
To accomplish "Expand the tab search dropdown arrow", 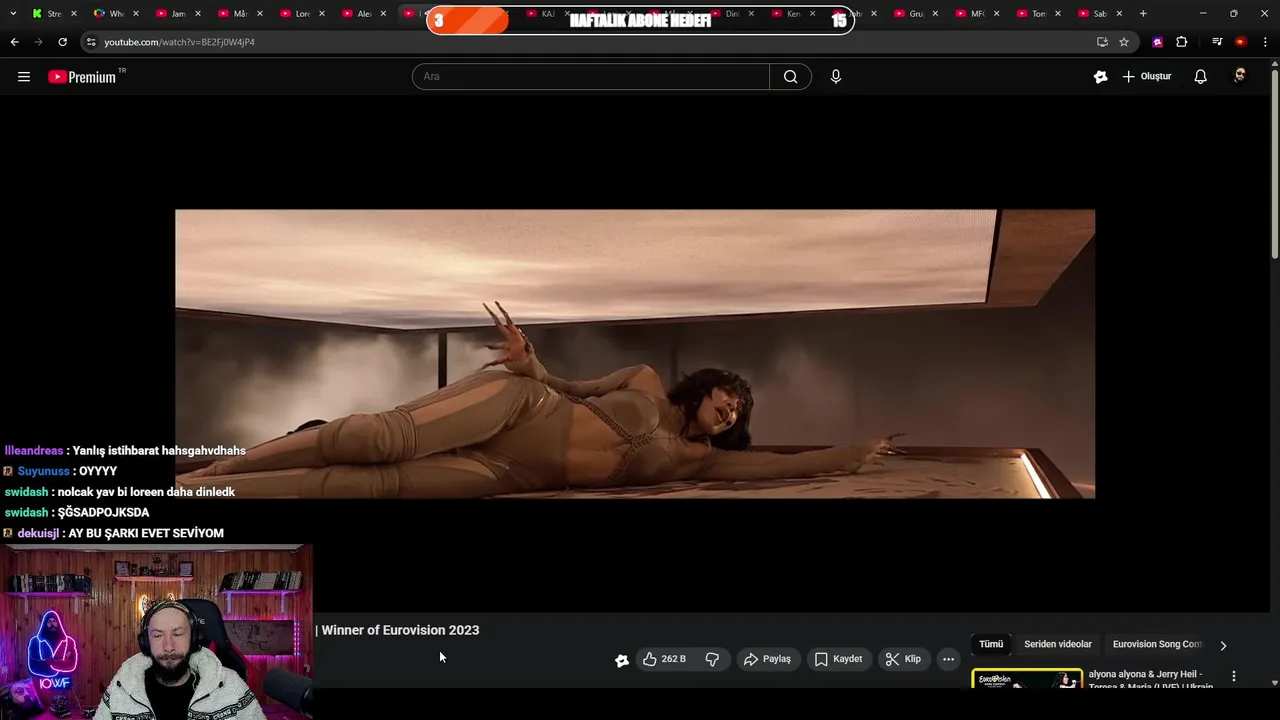I will [13, 14].
